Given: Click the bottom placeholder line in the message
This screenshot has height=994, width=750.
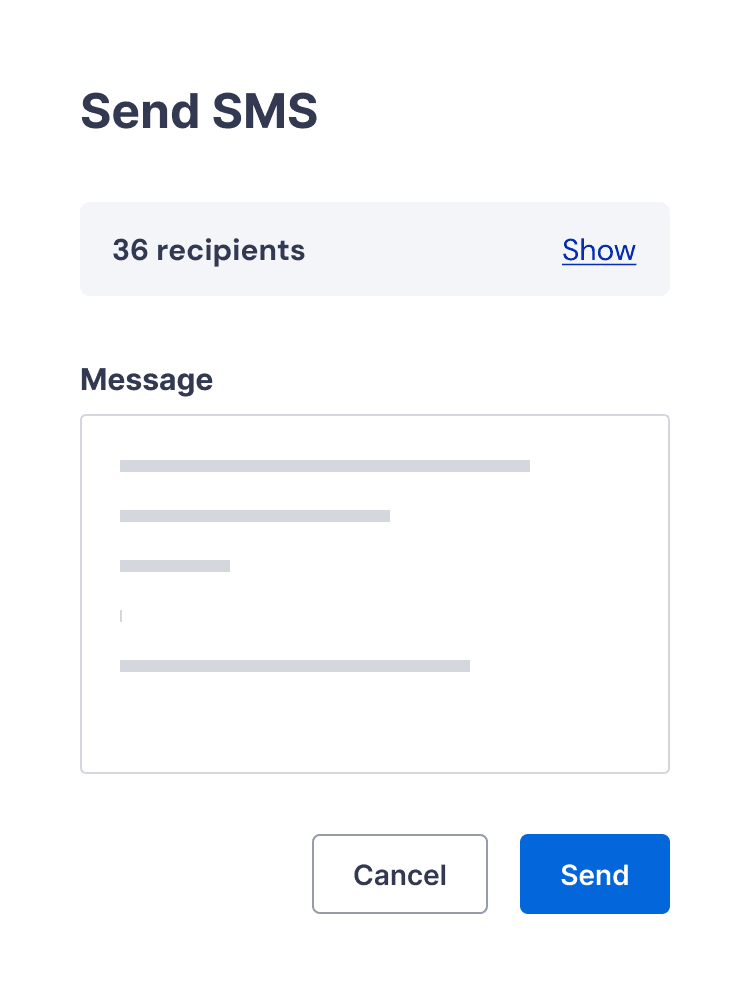Looking at the screenshot, I should (x=295, y=665).
